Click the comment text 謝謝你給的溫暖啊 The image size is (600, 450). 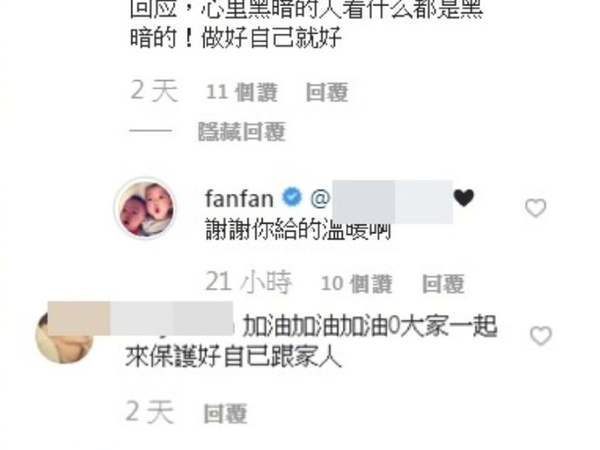298,231
